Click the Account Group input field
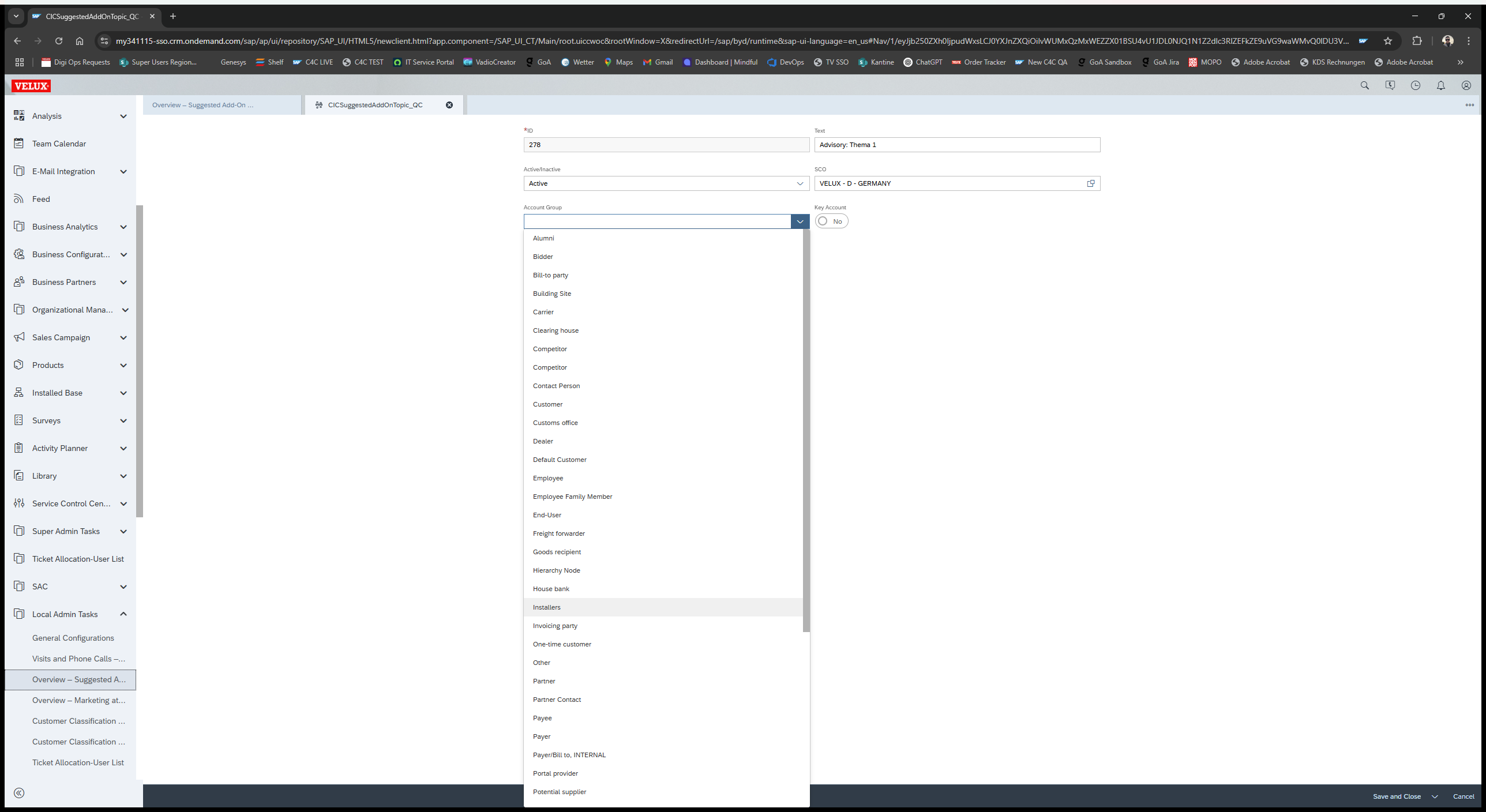The image size is (1486, 812). pos(657,221)
